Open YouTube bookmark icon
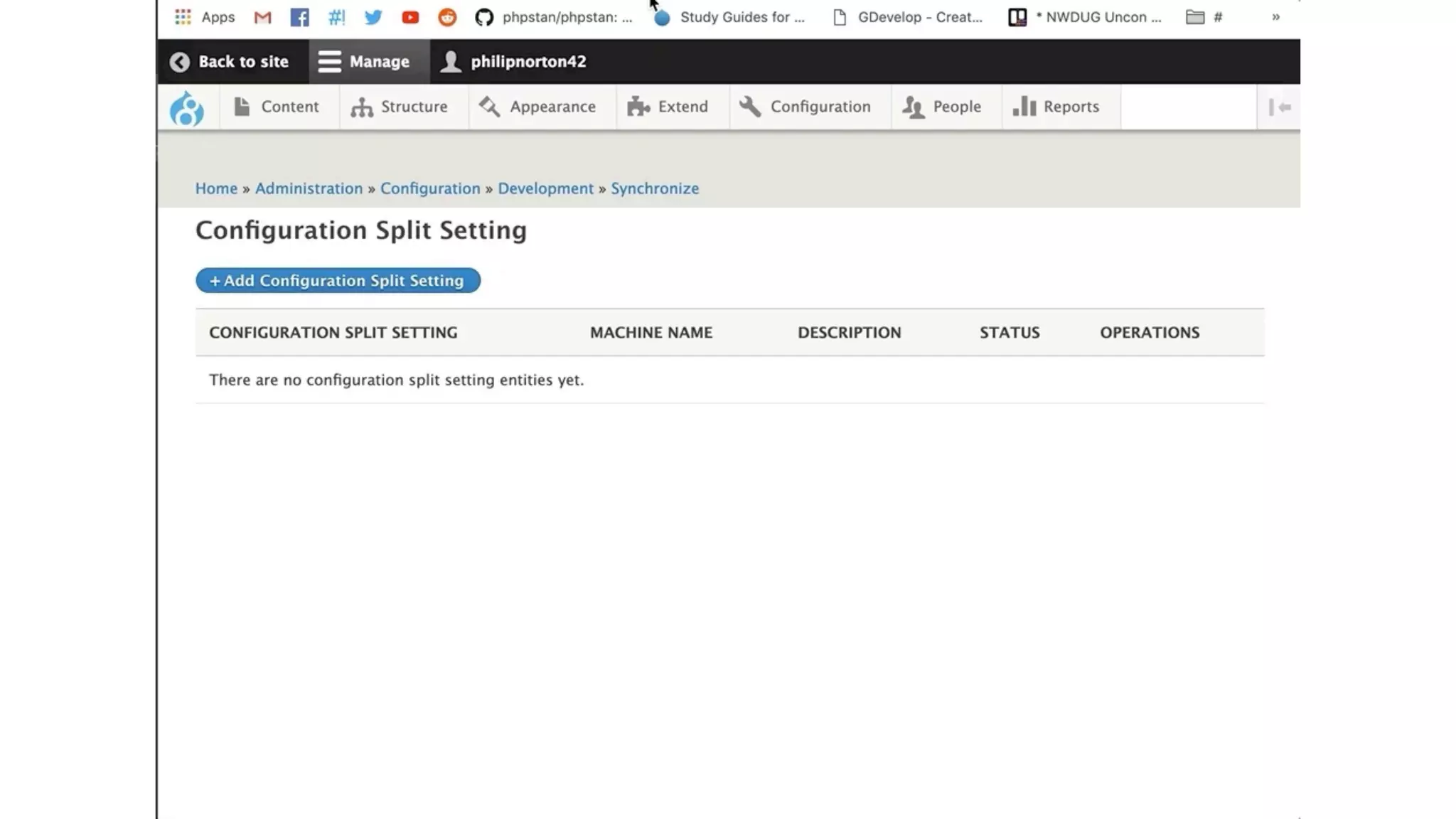The image size is (1456, 819). pos(410,17)
